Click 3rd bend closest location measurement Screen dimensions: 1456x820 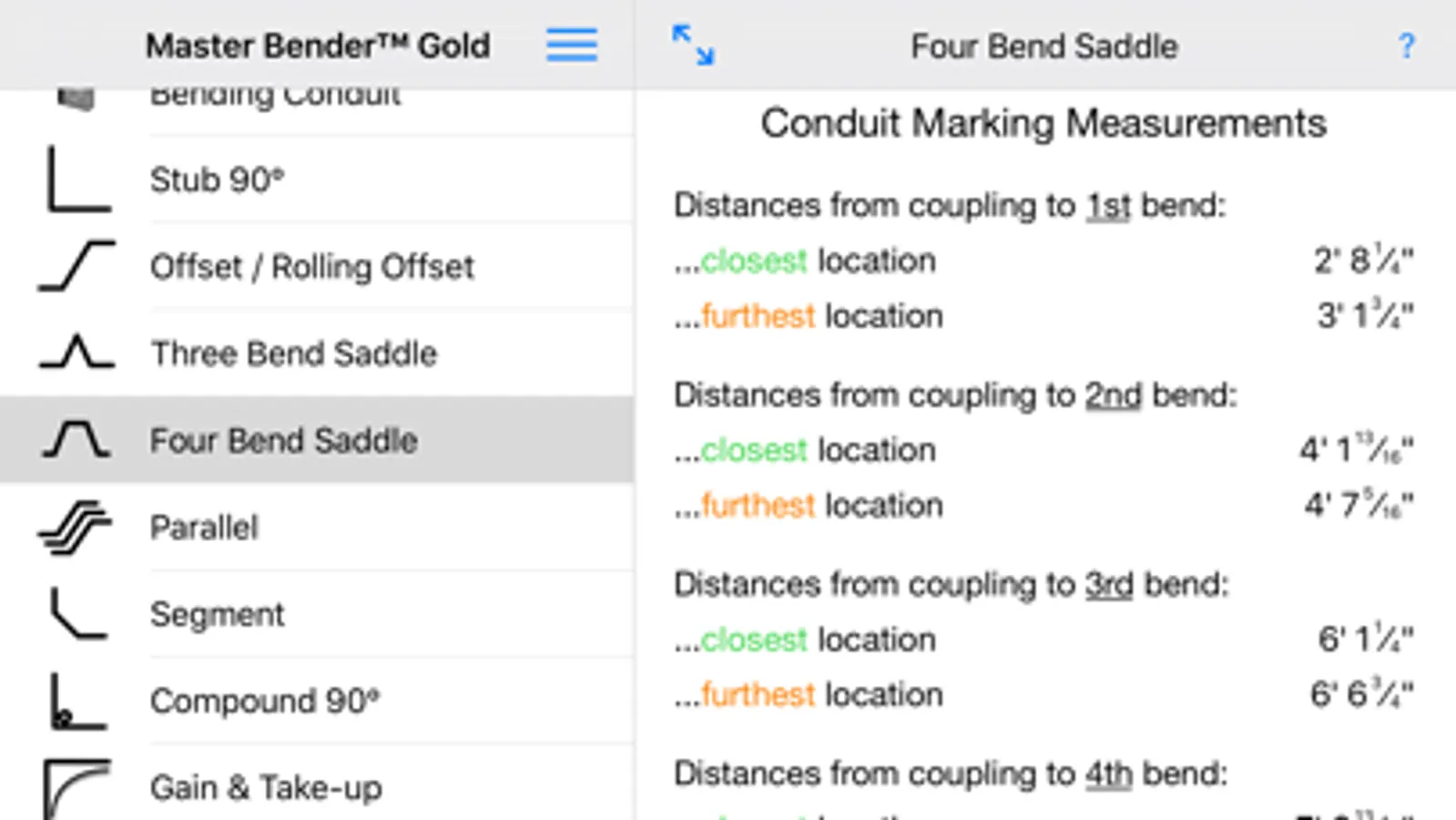1364,640
